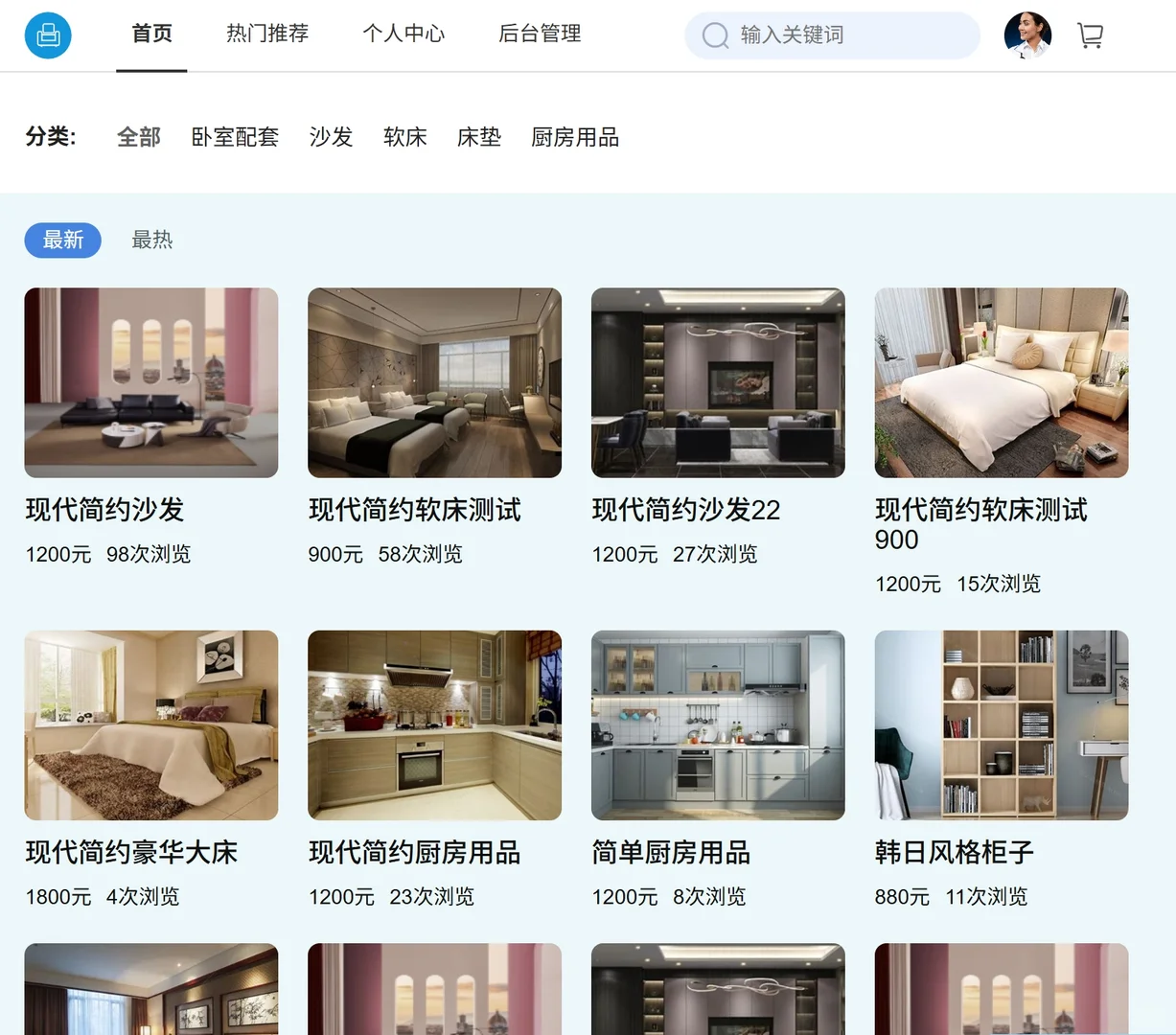Image resolution: width=1176 pixels, height=1035 pixels.
Task: Go to 个人中心 page
Action: click(404, 34)
